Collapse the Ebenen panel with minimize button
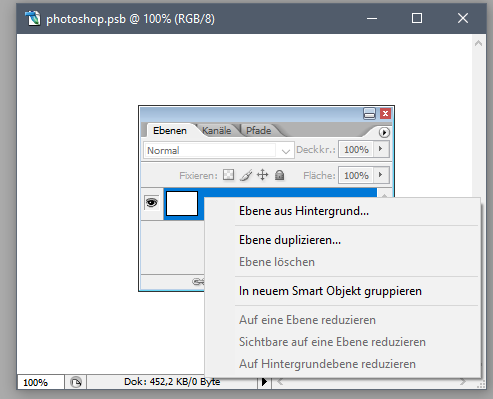The height and width of the screenshot is (399, 493). [369, 114]
